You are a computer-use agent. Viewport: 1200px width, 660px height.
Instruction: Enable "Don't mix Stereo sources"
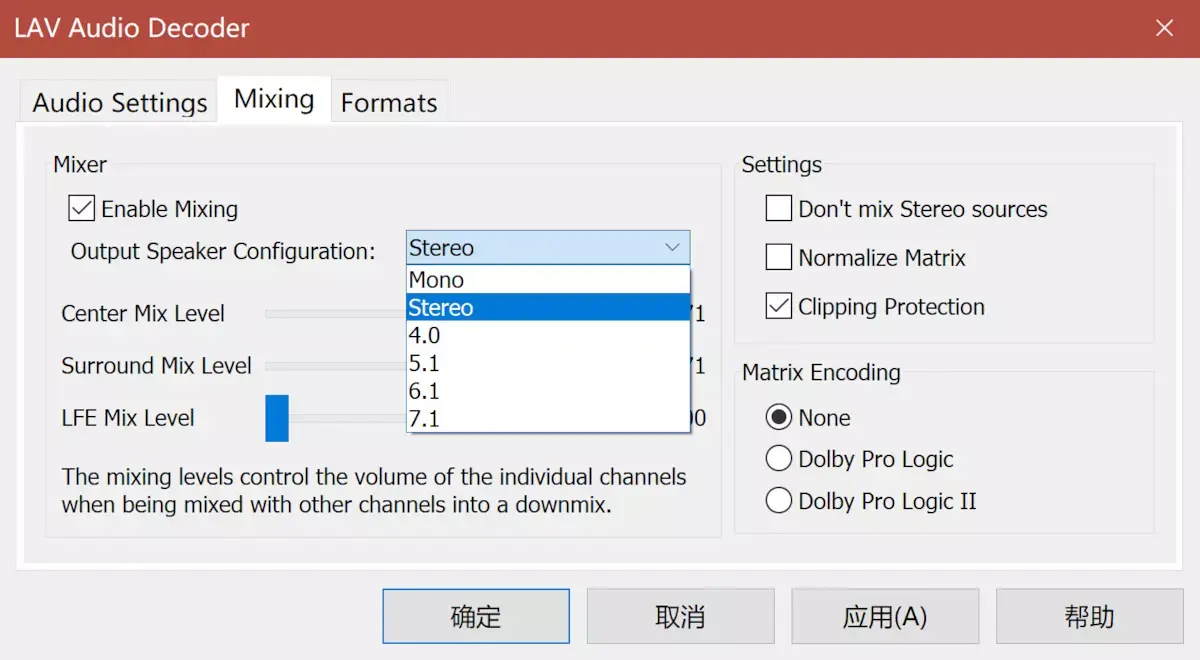778,209
